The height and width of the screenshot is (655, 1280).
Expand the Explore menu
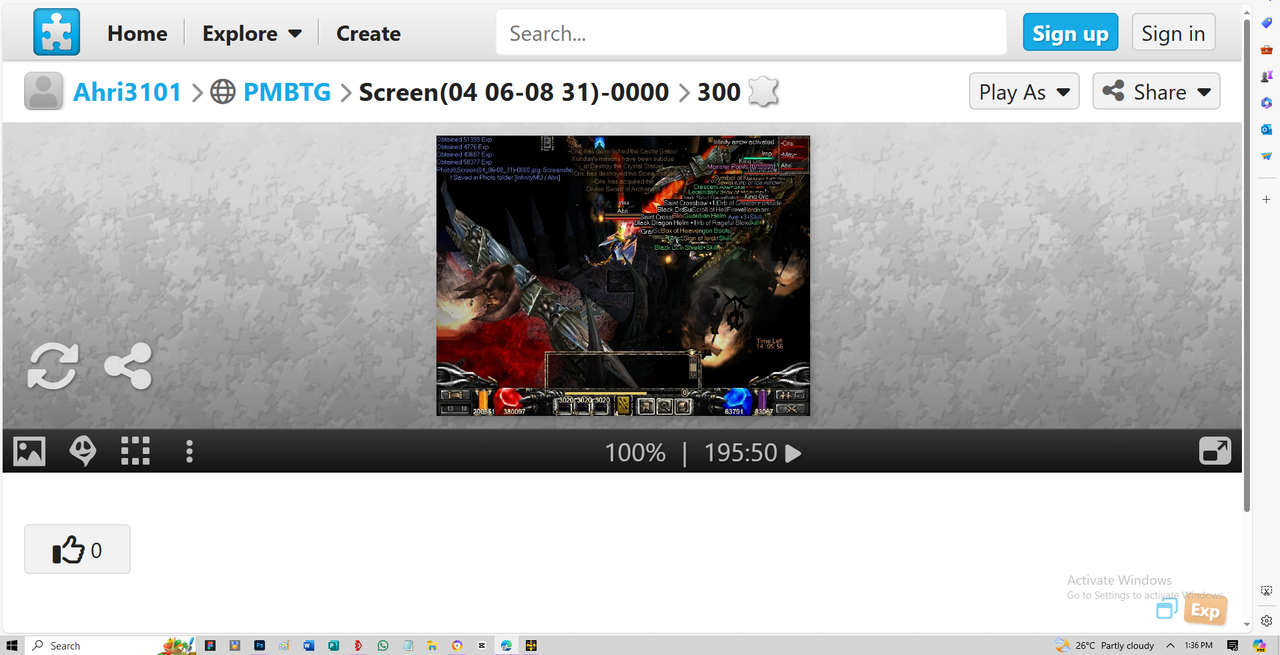click(x=252, y=33)
